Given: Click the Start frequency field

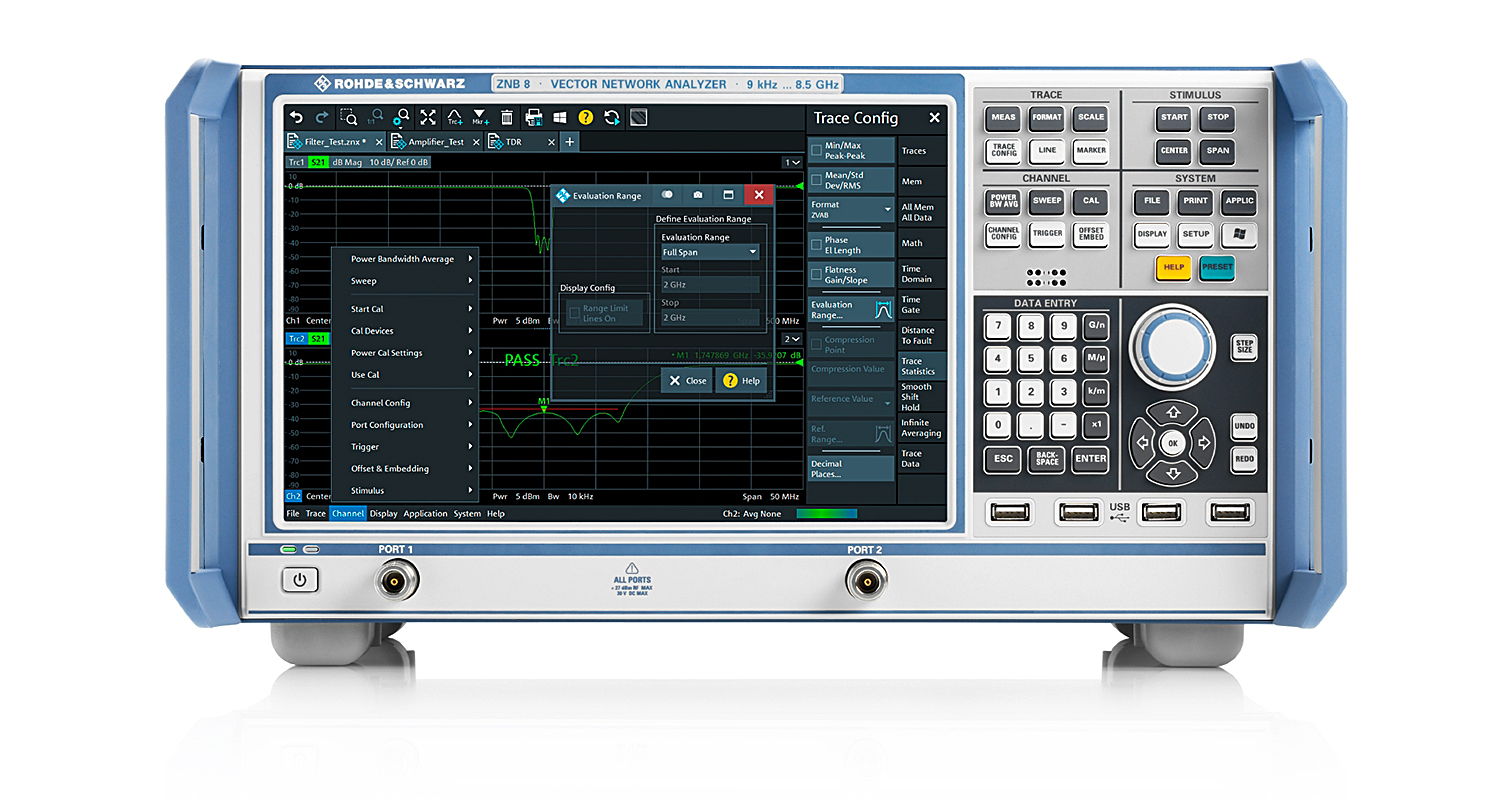Looking at the screenshot, I should pyautogui.click(x=710, y=285).
